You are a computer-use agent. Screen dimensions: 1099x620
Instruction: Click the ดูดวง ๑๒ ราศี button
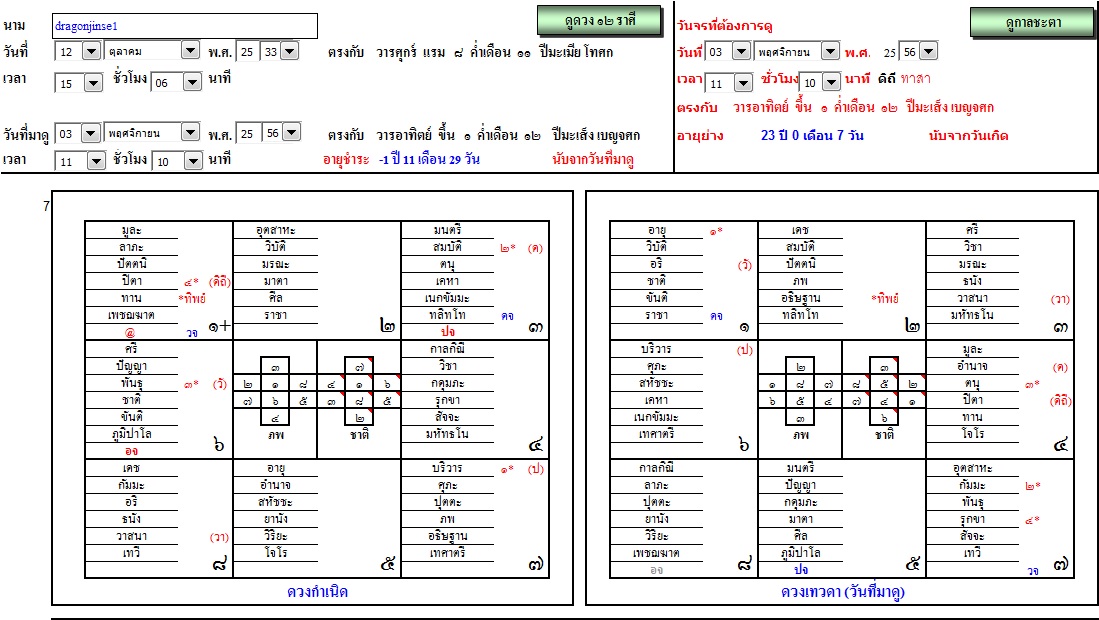[x=599, y=21]
